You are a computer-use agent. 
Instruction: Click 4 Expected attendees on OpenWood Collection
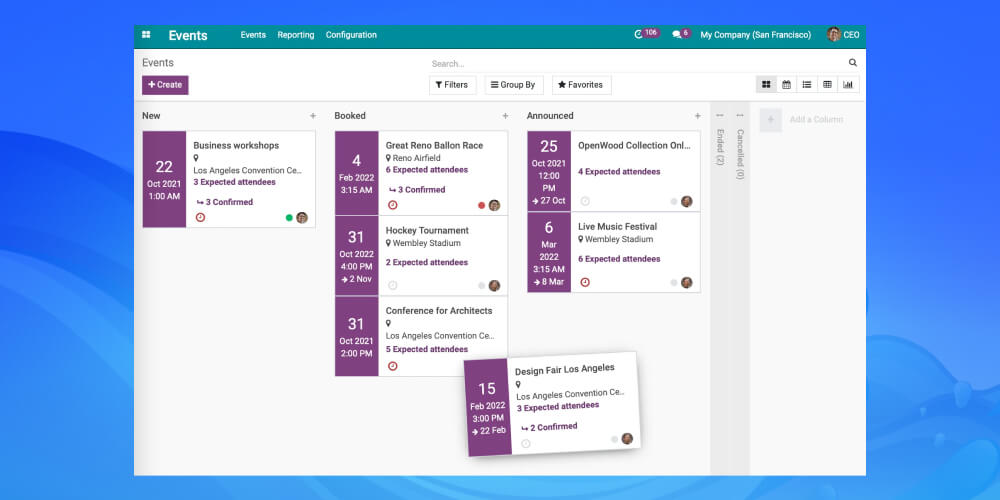[x=619, y=172]
